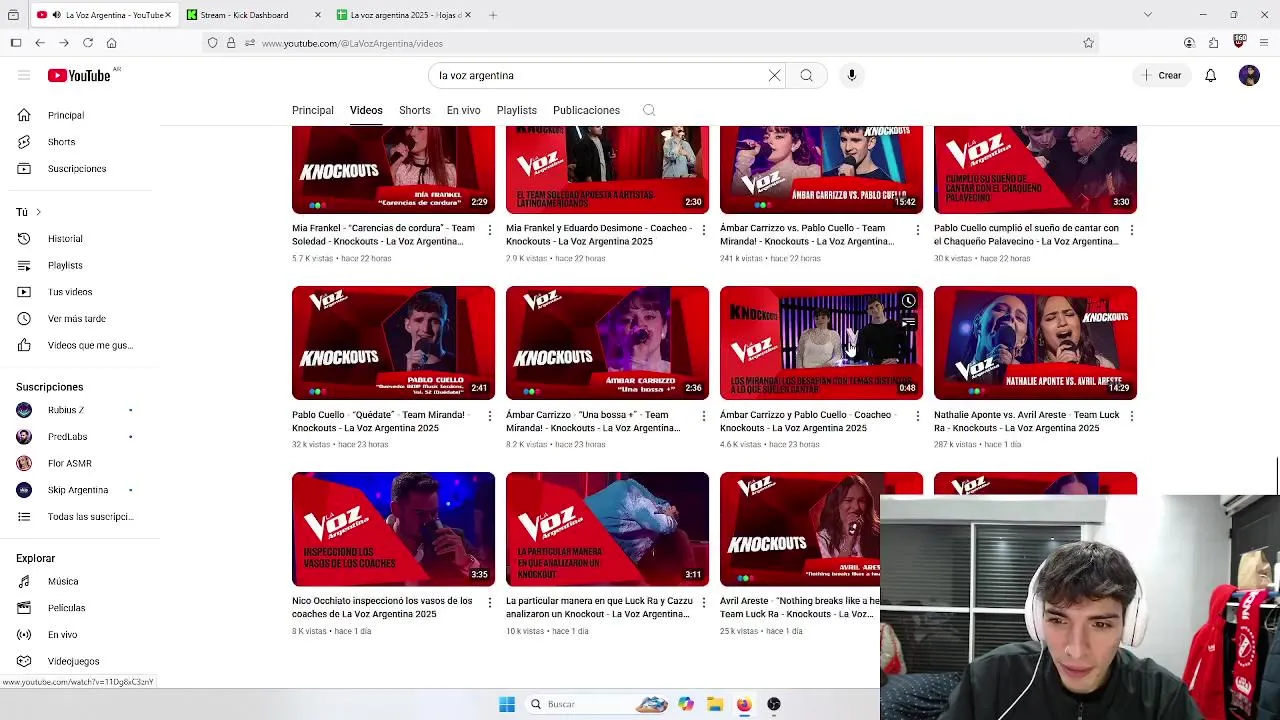Viewport: 1280px width, 720px height.
Task: Open the account avatar menu
Action: (x=1249, y=75)
